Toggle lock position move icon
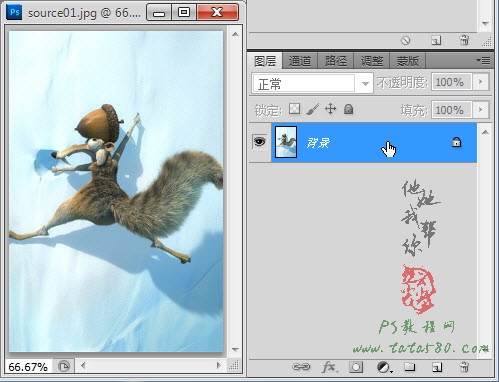The height and width of the screenshot is (382, 499). point(330,109)
